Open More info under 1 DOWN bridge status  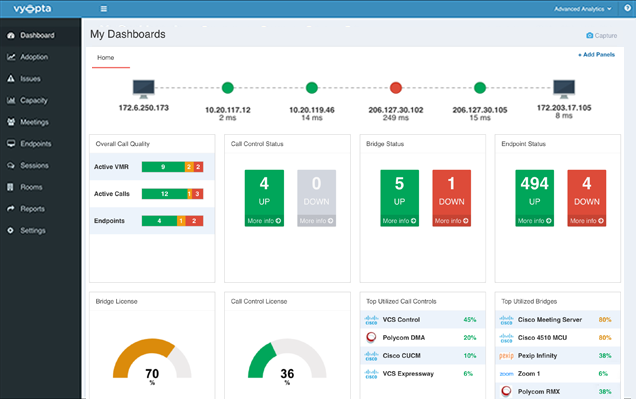click(451, 221)
